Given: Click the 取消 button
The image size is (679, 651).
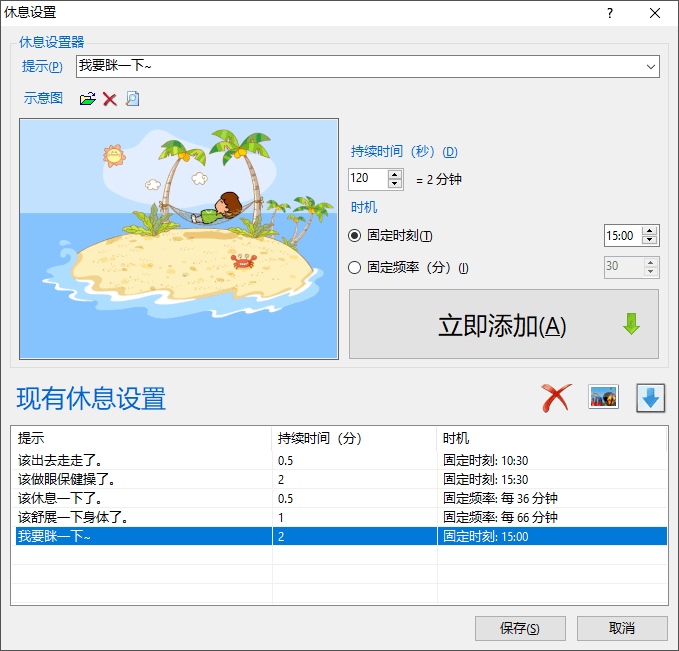Looking at the screenshot, I should tap(622, 628).
